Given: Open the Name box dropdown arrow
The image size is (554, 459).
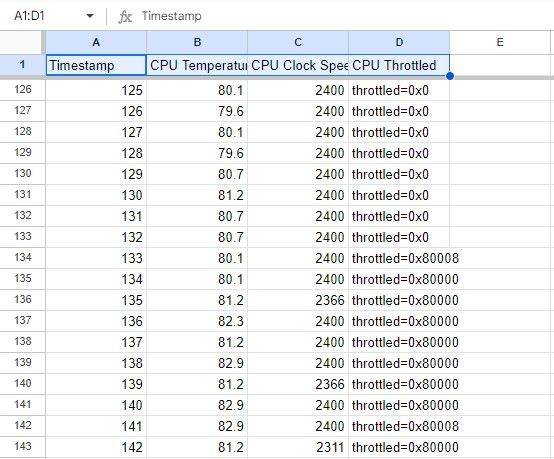Looking at the screenshot, I should (90, 16).
